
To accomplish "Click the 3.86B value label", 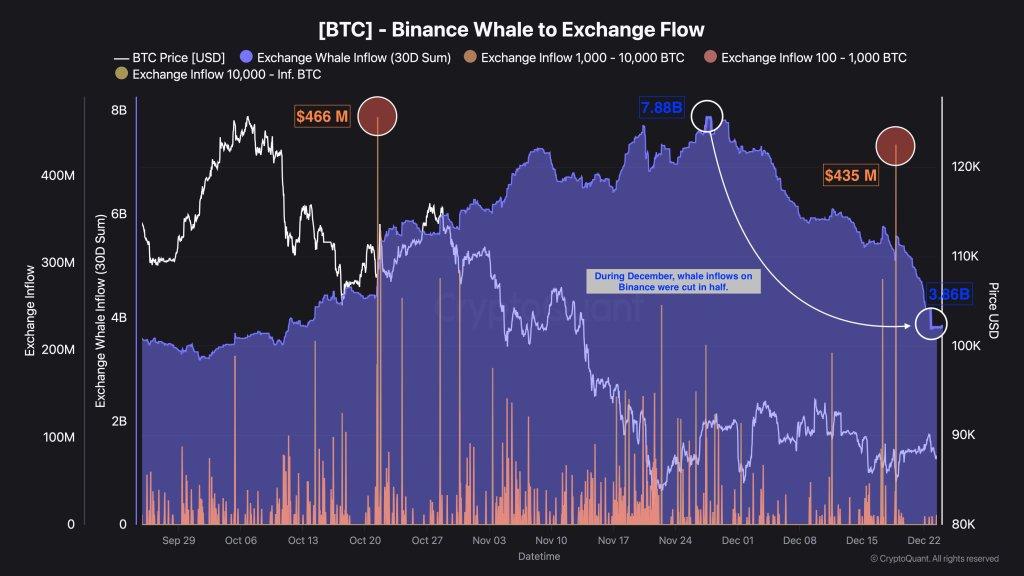I will 948,295.
